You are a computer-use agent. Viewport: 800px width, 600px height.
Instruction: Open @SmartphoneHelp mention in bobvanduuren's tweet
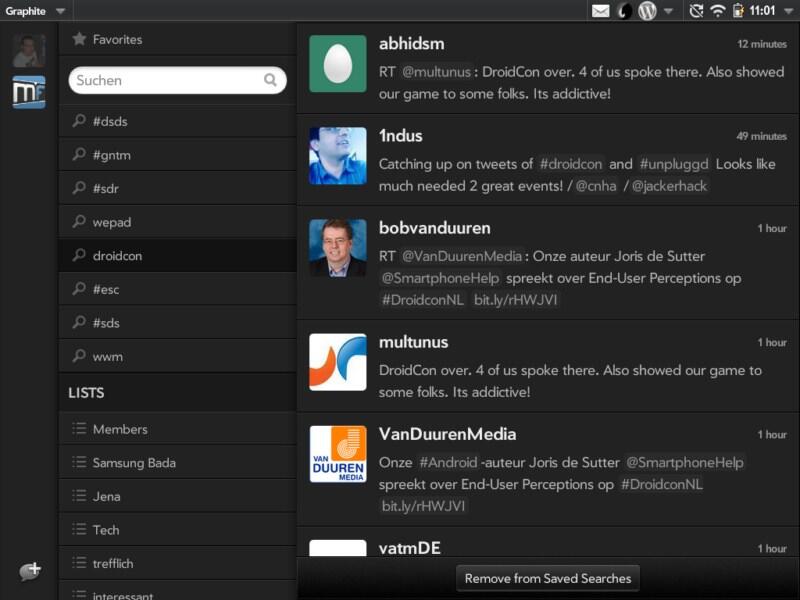(440, 279)
